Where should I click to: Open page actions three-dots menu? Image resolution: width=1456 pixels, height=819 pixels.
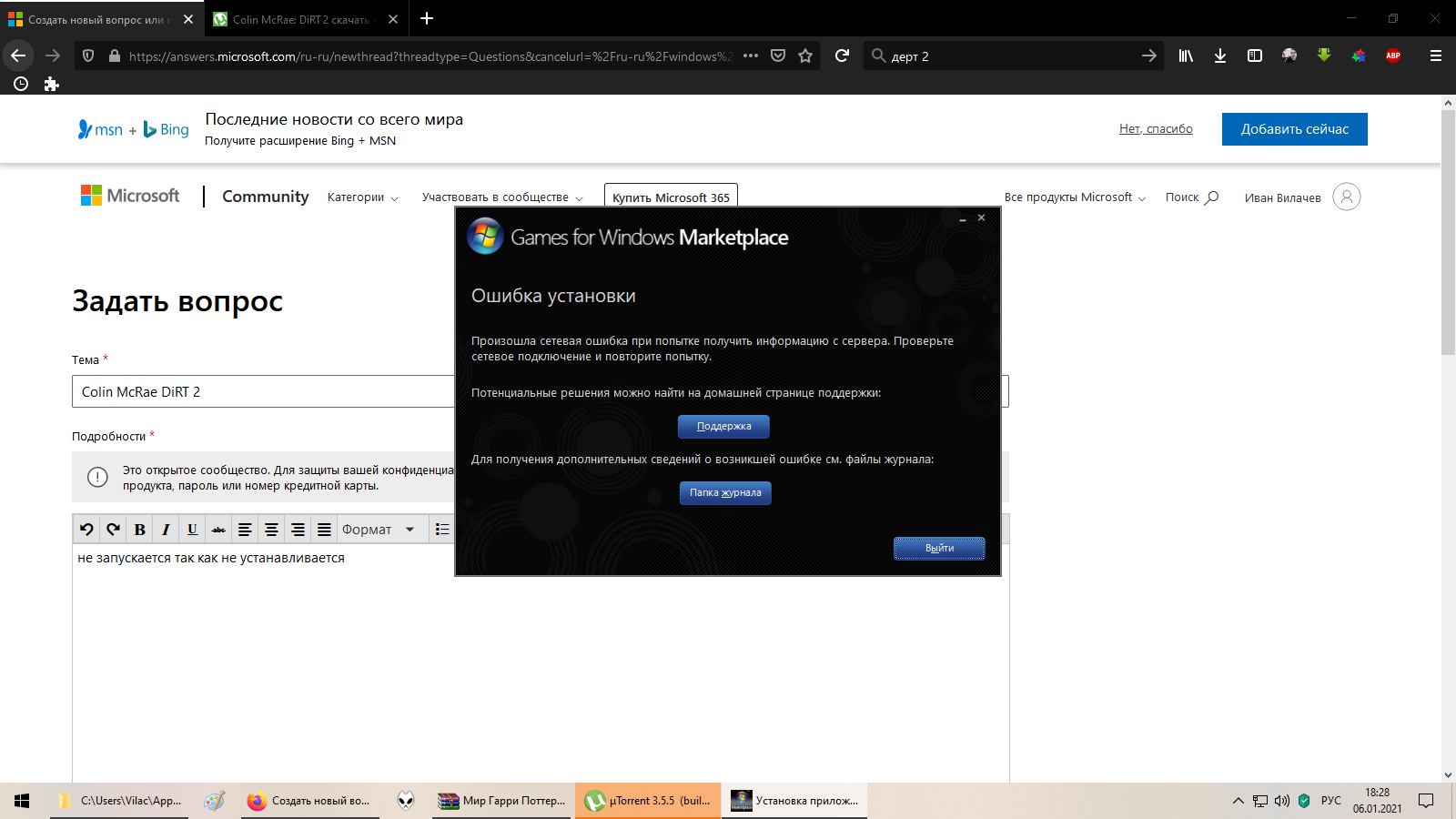point(751,56)
